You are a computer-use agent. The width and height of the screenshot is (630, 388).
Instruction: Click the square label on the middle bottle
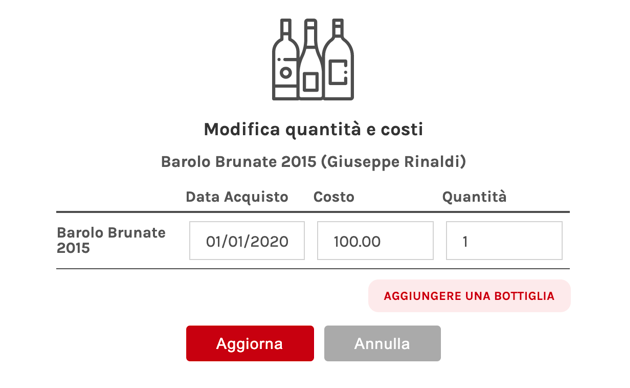click(x=310, y=82)
